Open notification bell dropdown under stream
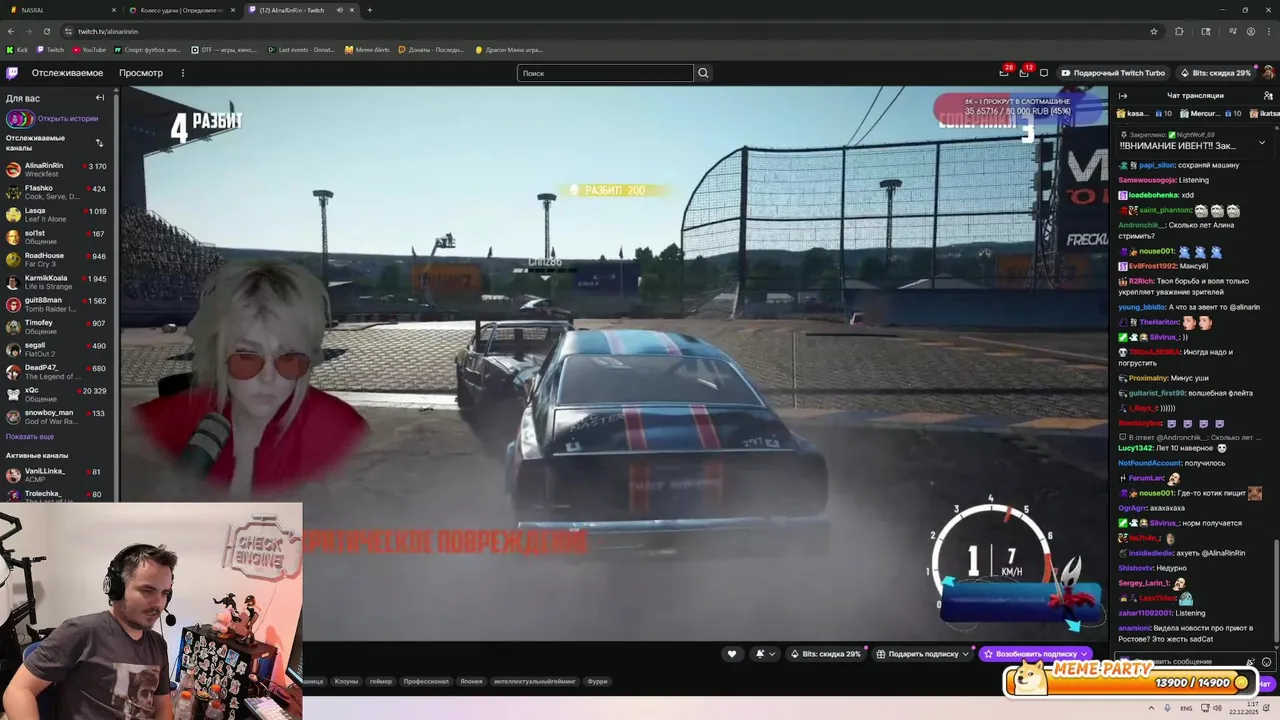Screen dimensions: 1280x720 pos(764,654)
